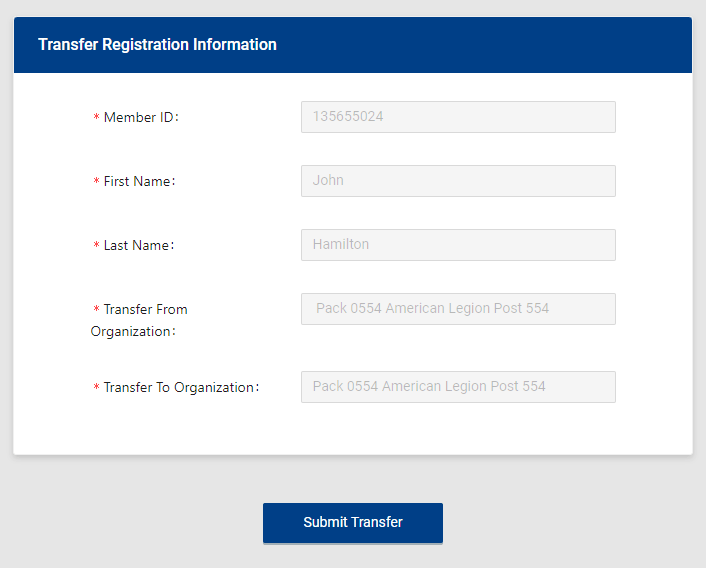Screen dimensions: 706x568
Task: Click the asterisk before Transfer From
Action: coord(96,311)
